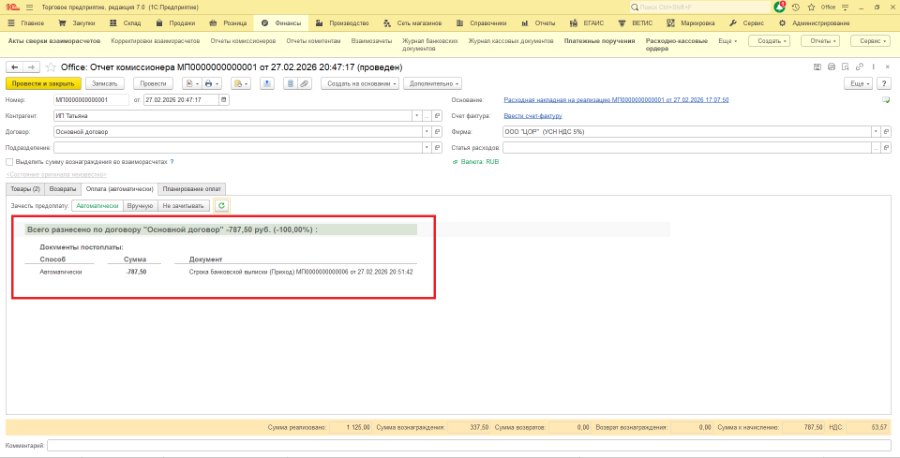Open the Дополнительно dropdown
900x458 pixels.
point(433,84)
